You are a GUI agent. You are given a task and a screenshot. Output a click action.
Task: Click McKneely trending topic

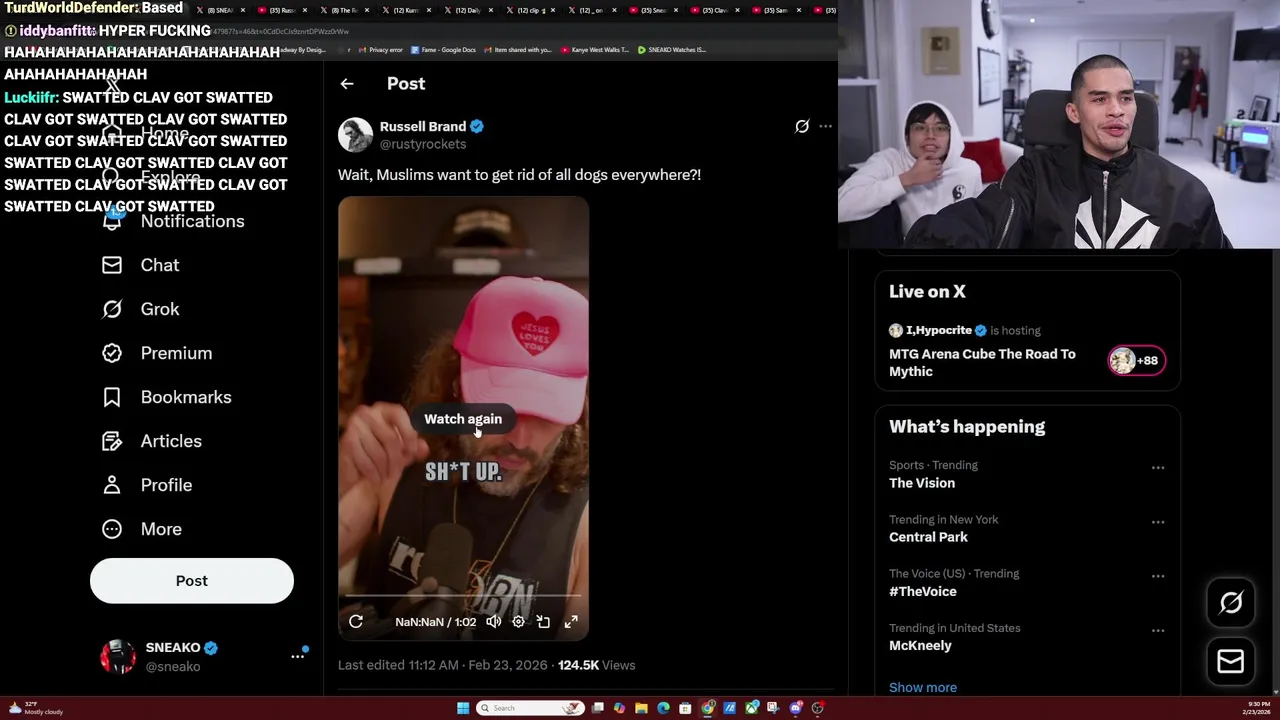[x=920, y=645]
